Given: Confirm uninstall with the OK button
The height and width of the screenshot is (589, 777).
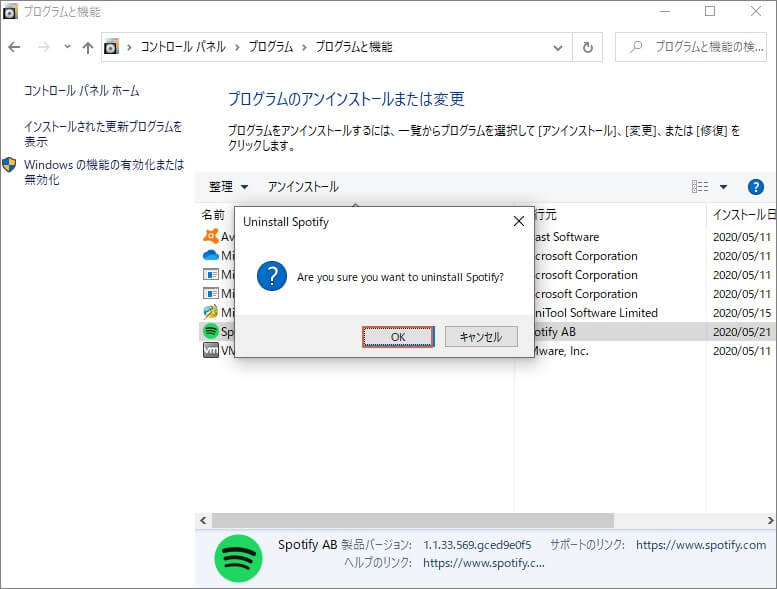Looking at the screenshot, I should click(398, 337).
